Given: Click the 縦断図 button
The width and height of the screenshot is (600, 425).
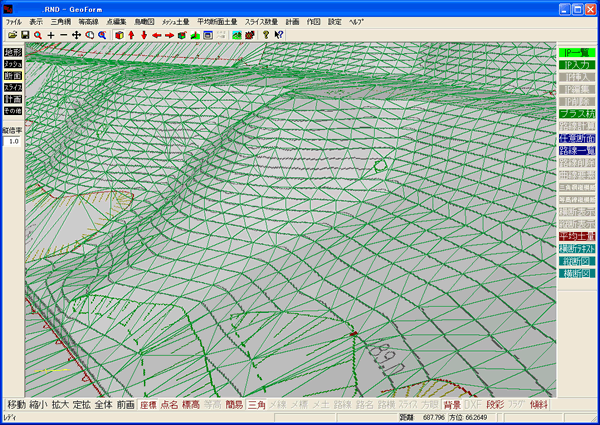Looking at the screenshot, I should tap(577, 261).
